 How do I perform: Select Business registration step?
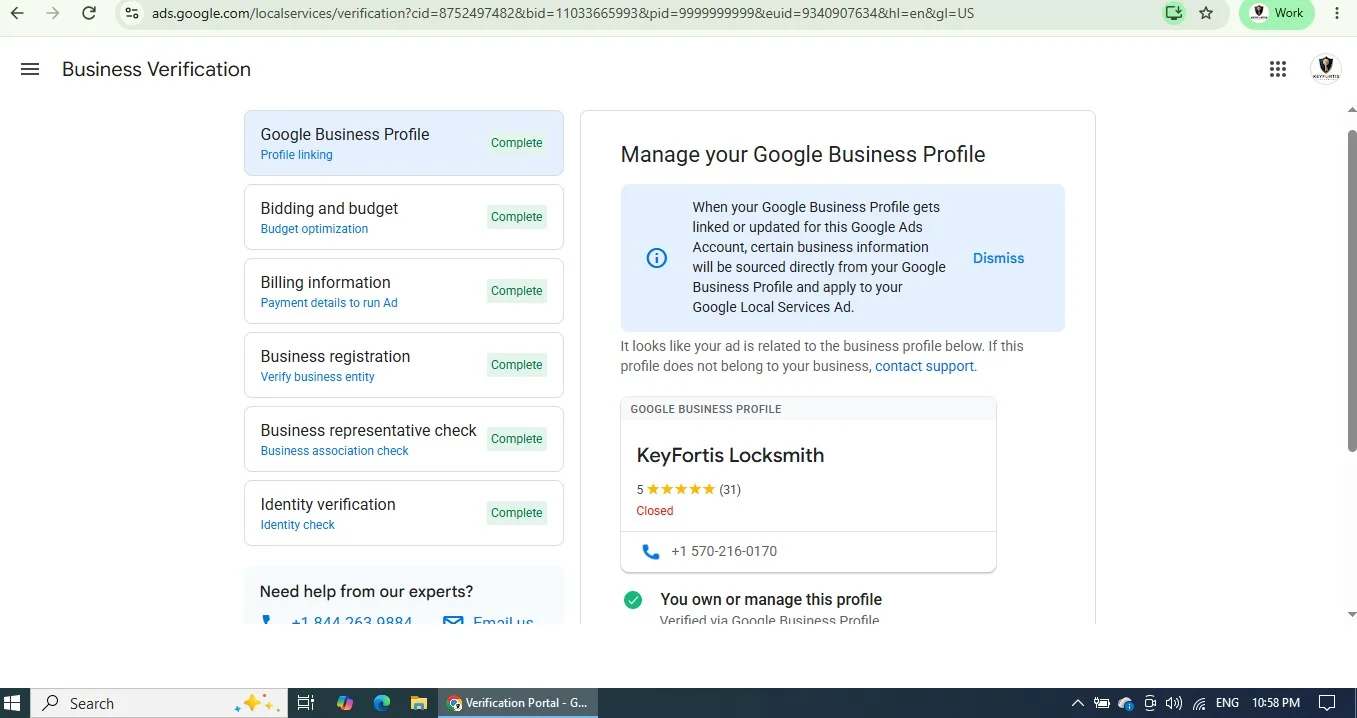tap(404, 365)
